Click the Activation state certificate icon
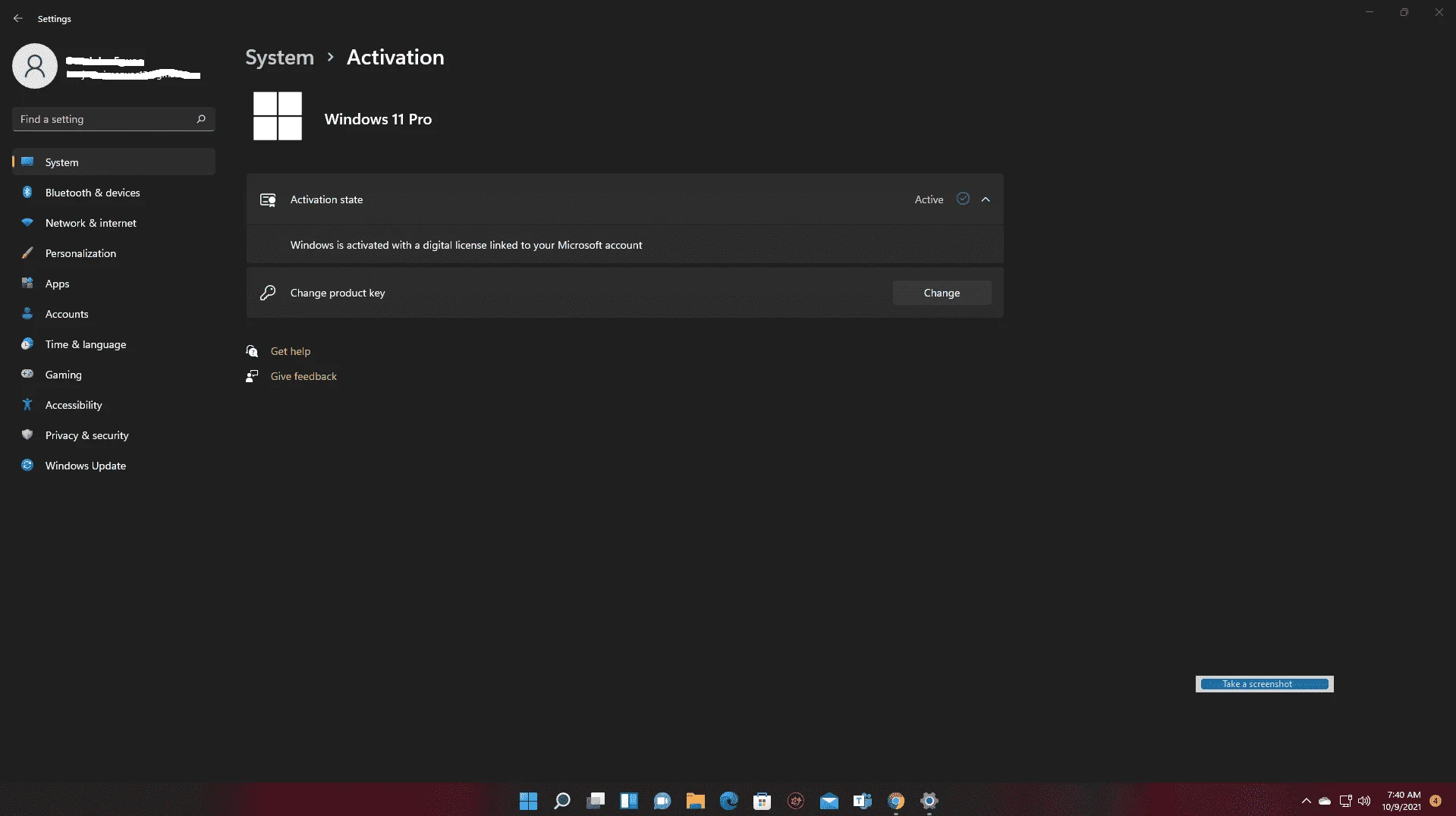Image resolution: width=1456 pixels, height=816 pixels. [x=268, y=199]
